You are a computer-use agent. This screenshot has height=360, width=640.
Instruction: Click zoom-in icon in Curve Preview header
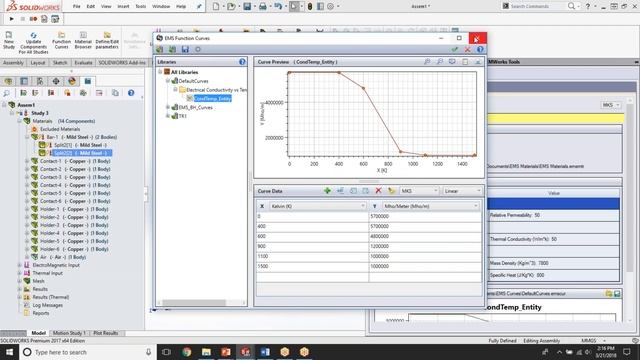[427, 62]
